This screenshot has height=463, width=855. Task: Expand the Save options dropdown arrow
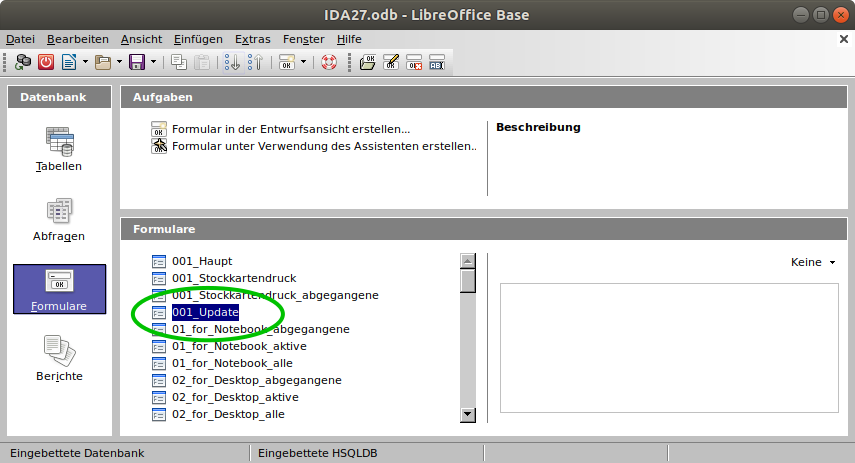click(153, 62)
